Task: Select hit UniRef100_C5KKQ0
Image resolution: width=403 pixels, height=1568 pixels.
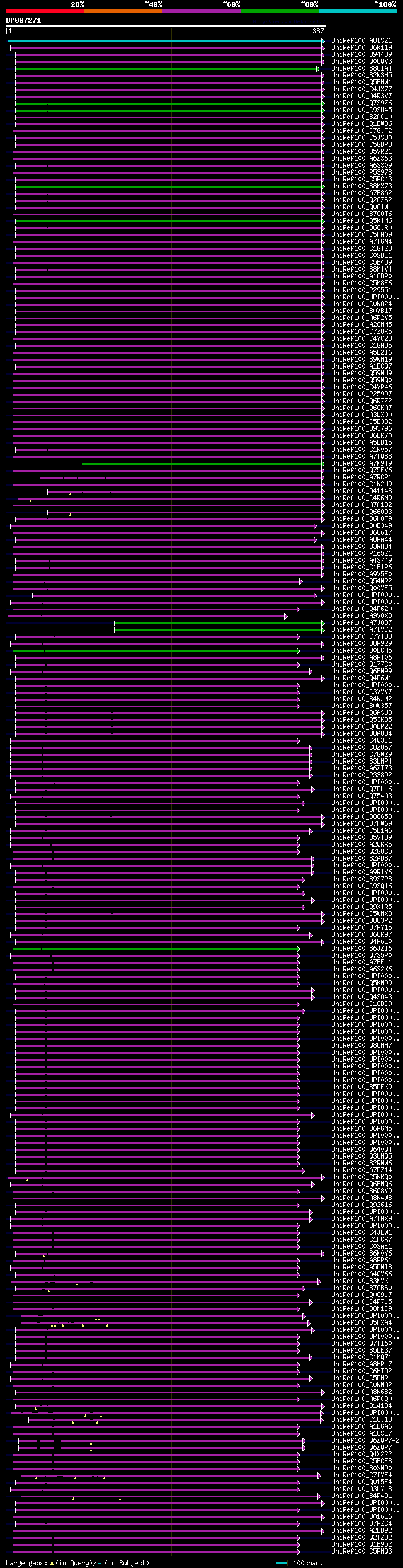Action: coord(361,1177)
